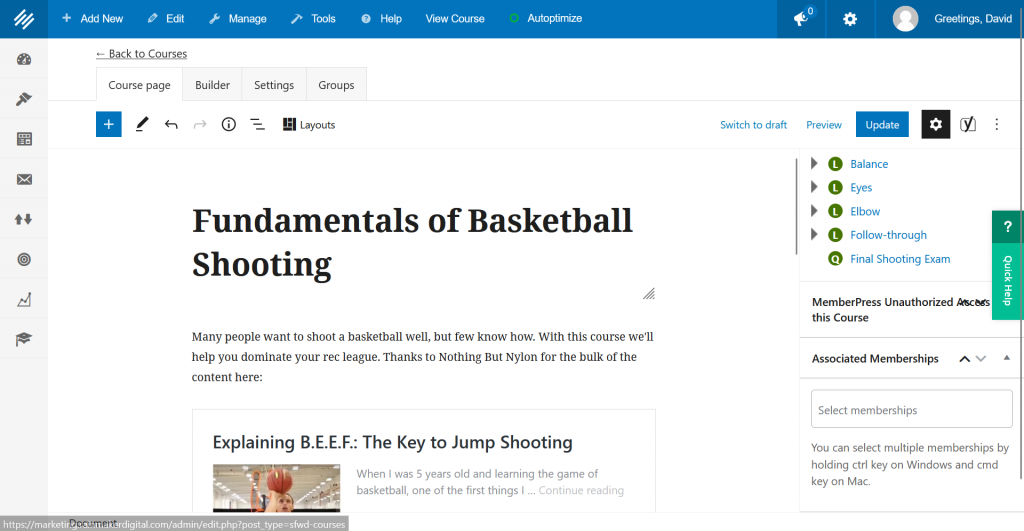Toggle the settings gear panel button
Screen dimensions: 1024x531
935,125
